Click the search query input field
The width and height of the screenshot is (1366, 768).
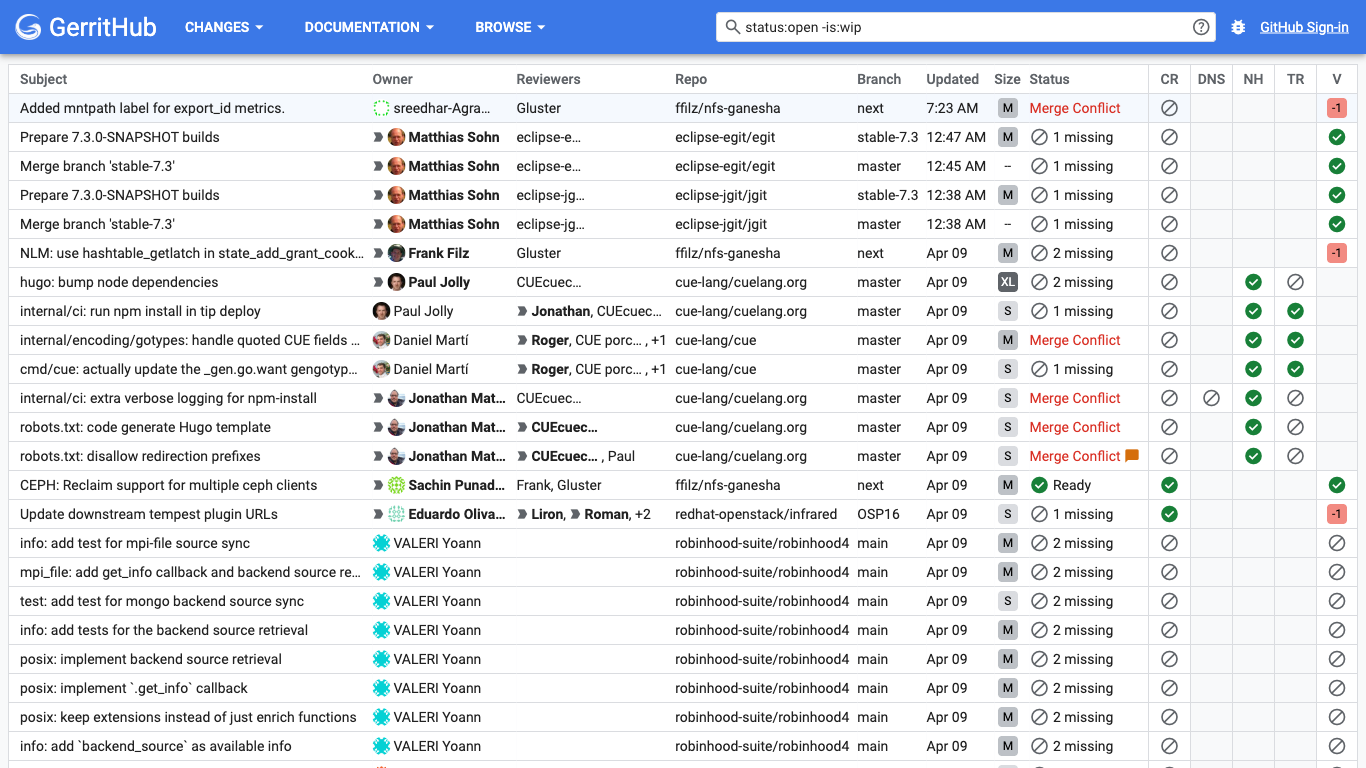[965, 27]
